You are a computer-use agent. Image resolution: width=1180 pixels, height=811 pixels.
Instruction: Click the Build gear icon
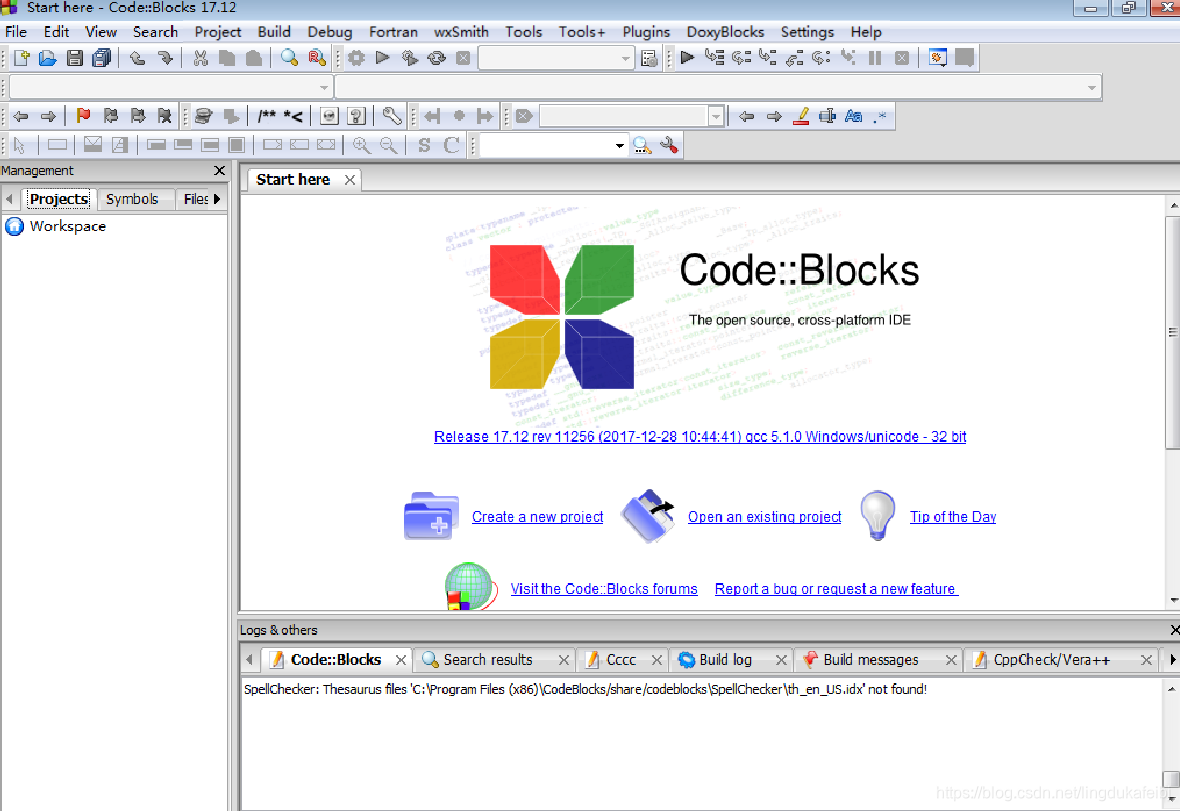pos(356,58)
